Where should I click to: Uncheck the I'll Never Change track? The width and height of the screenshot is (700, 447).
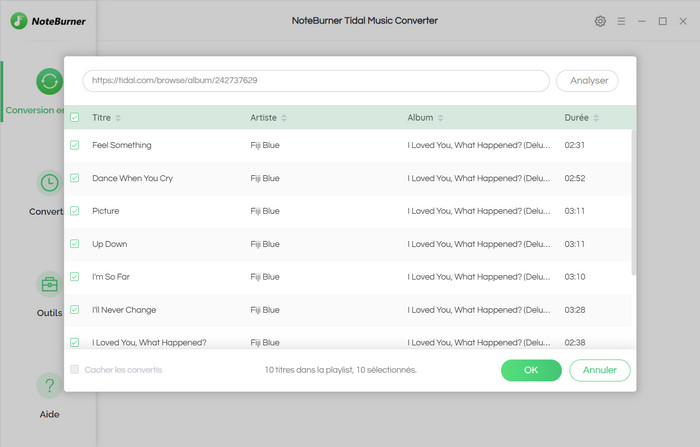(x=75, y=310)
